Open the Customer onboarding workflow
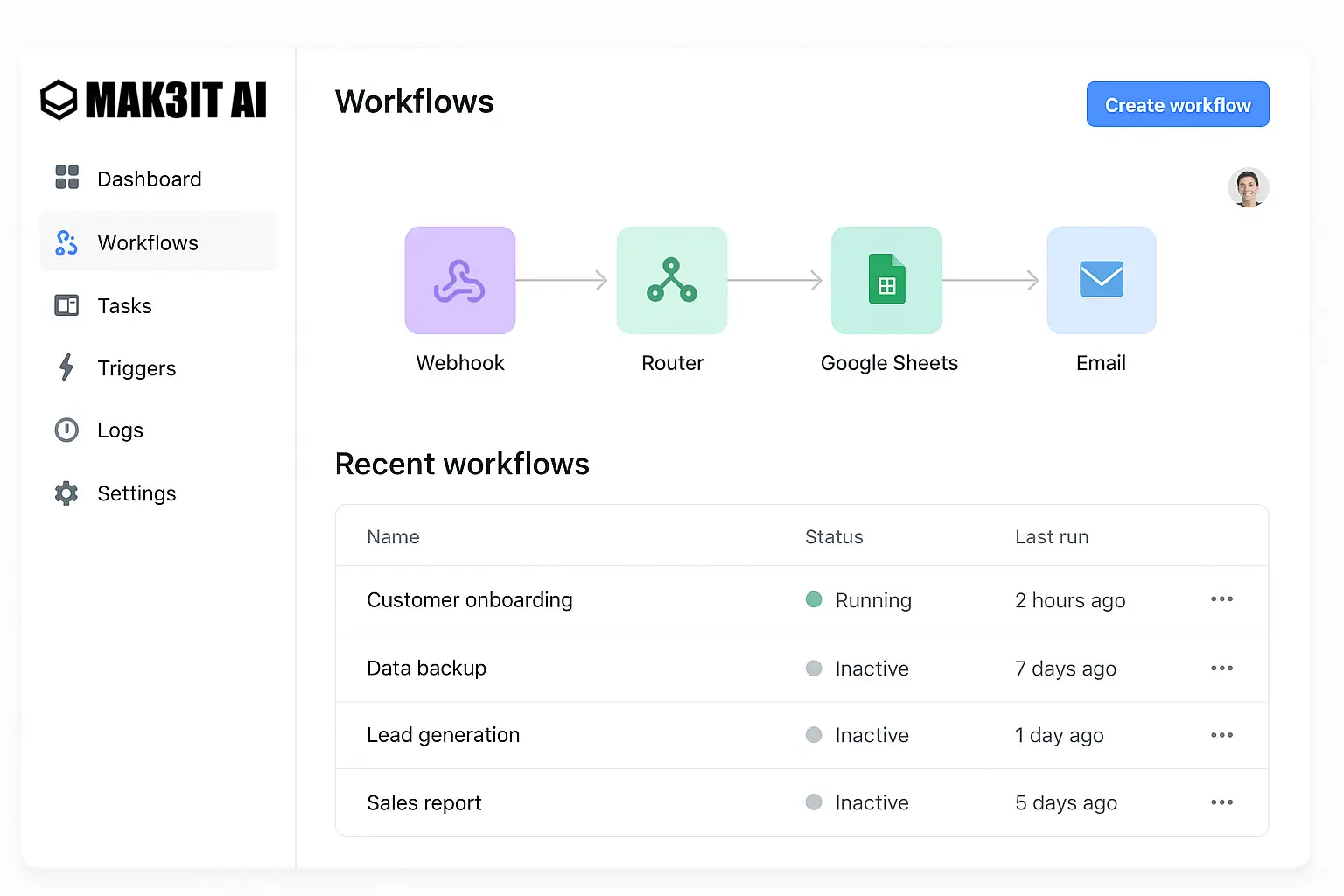Image resolution: width=1344 pixels, height=896 pixels. (469, 600)
